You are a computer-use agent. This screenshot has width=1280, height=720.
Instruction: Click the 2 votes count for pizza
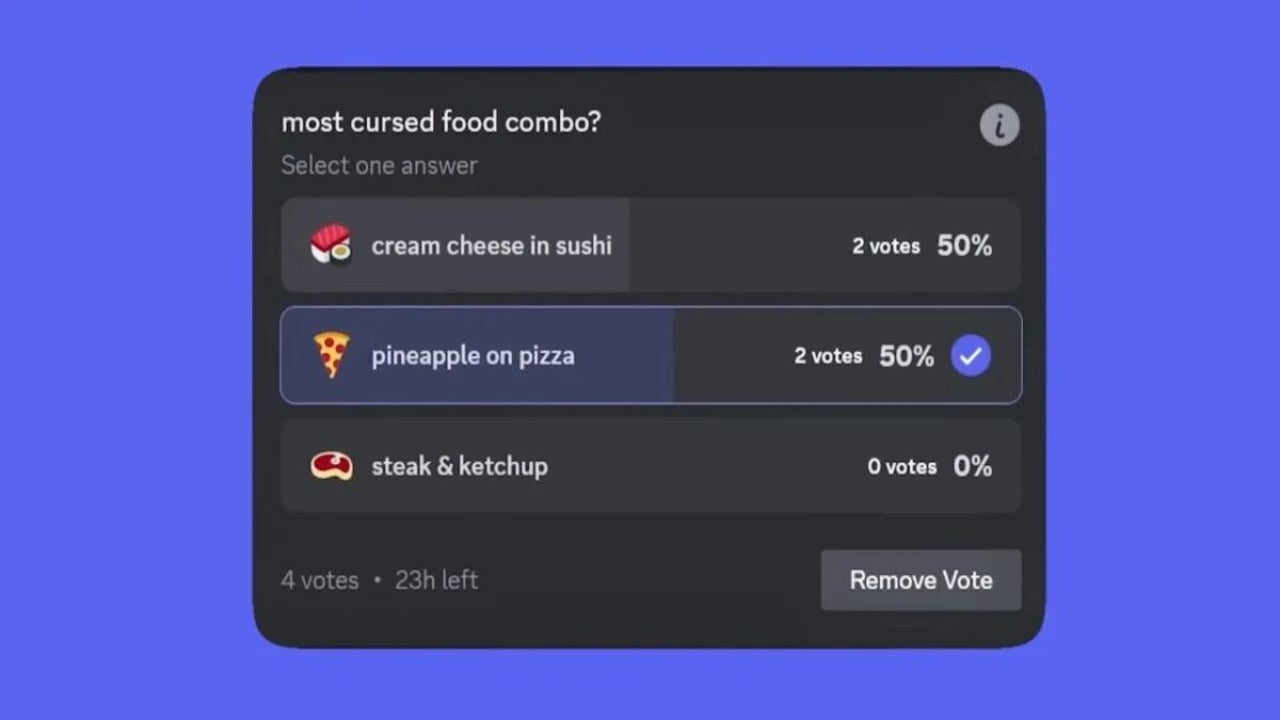click(828, 356)
